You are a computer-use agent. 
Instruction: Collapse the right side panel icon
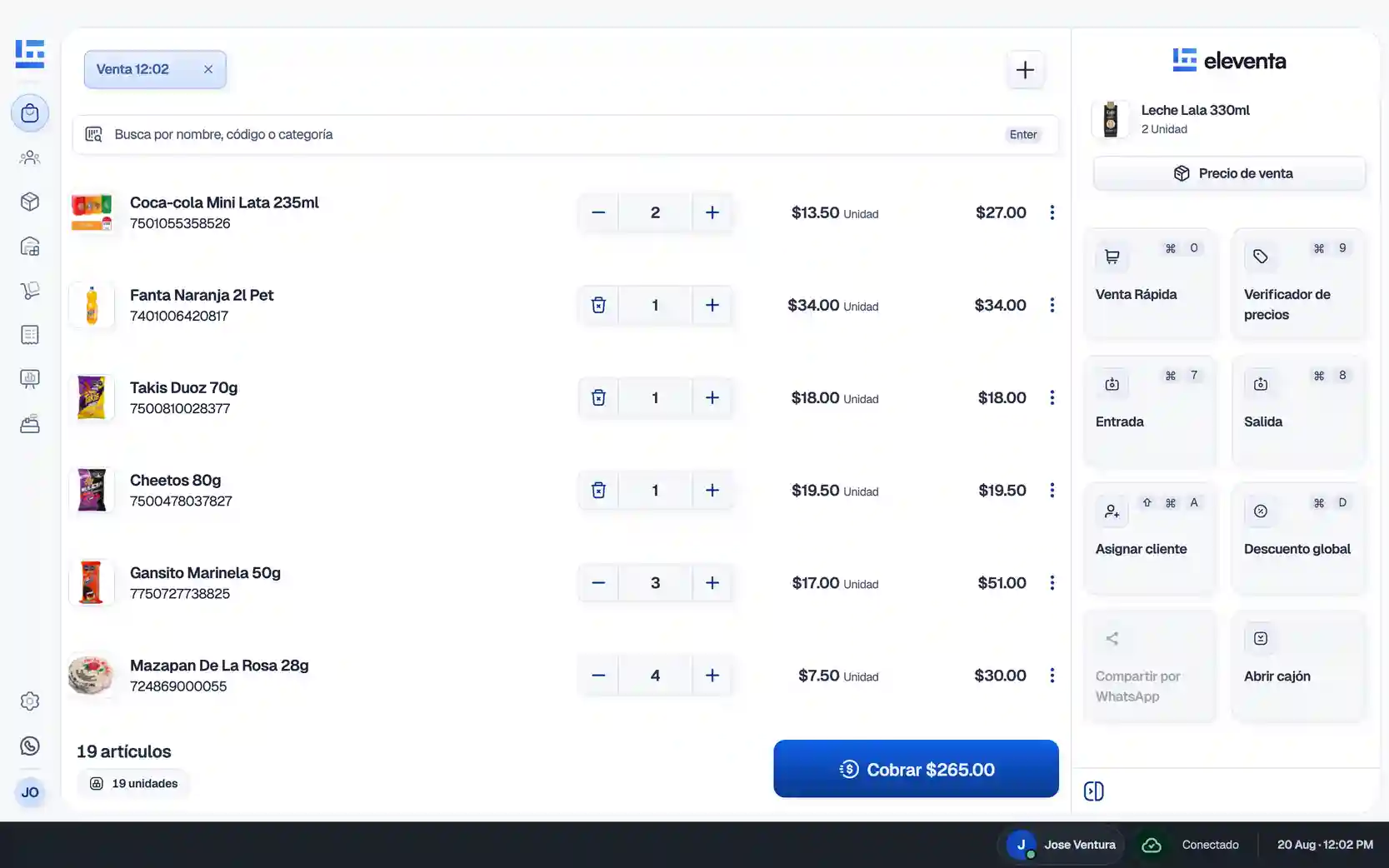pyautogui.click(x=1094, y=791)
